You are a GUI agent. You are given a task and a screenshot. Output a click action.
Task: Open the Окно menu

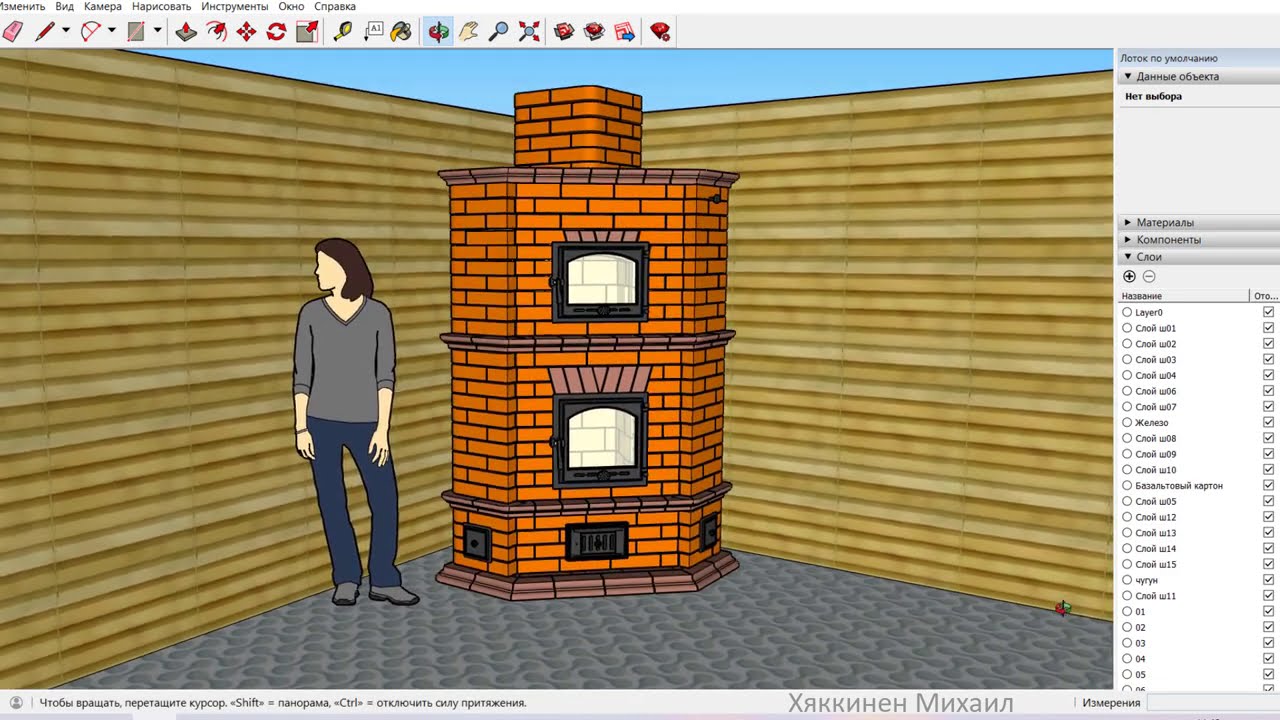pyautogui.click(x=291, y=6)
